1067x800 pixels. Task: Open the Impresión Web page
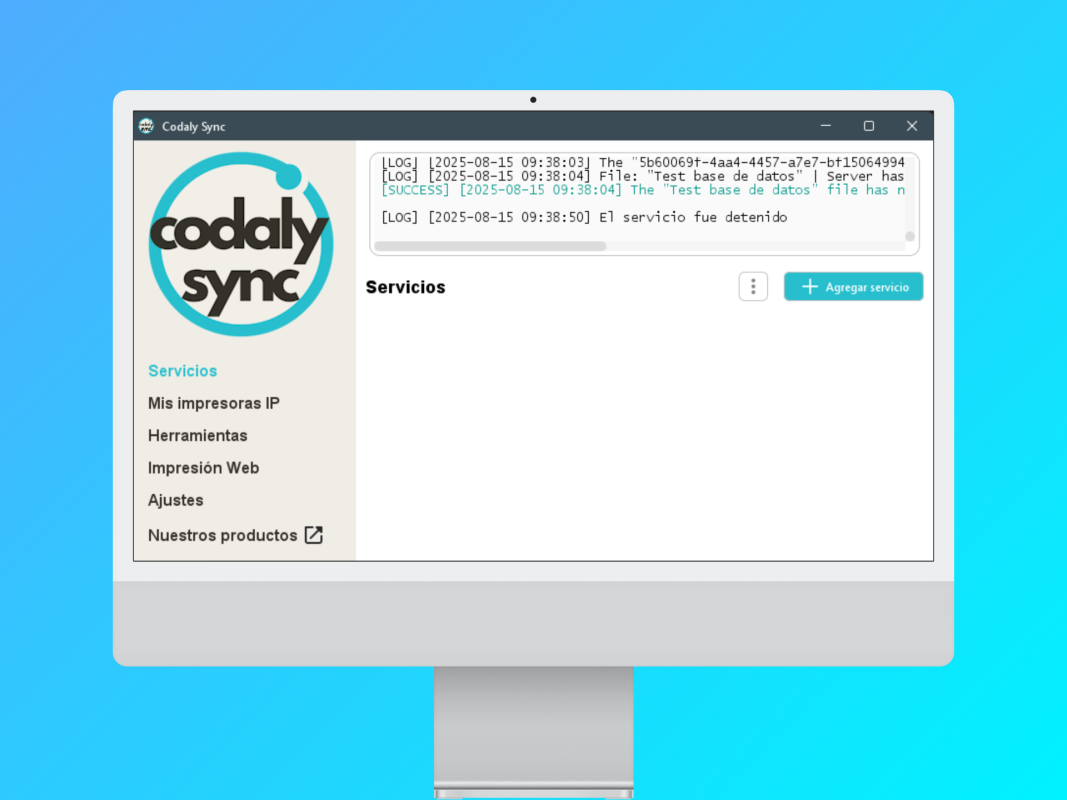pos(203,467)
